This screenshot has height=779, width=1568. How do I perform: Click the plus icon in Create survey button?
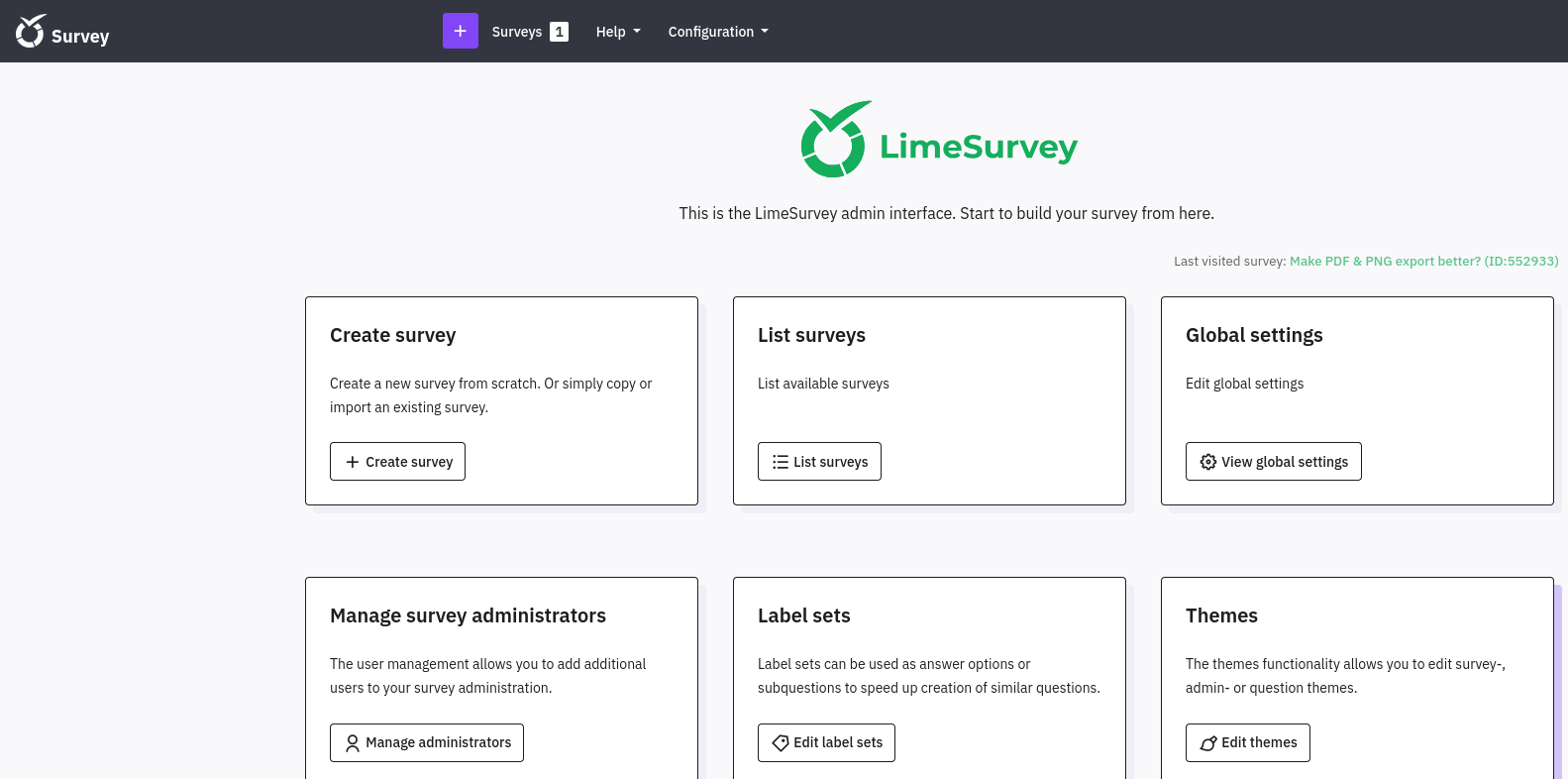pyautogui.click(x=352, y=462)
